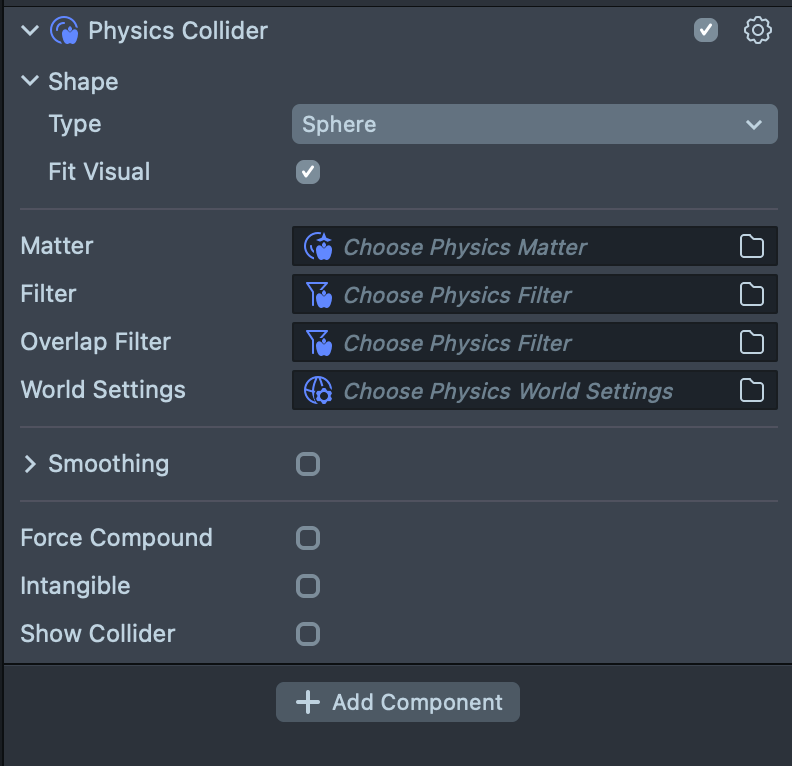Click the Add Component button

398,702
